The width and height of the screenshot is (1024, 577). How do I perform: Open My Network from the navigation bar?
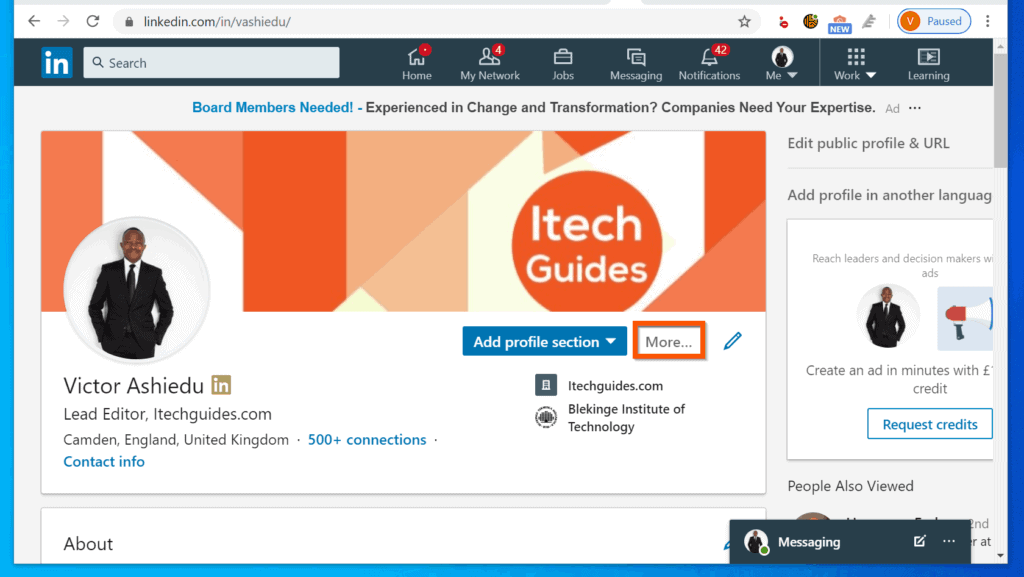489,60
